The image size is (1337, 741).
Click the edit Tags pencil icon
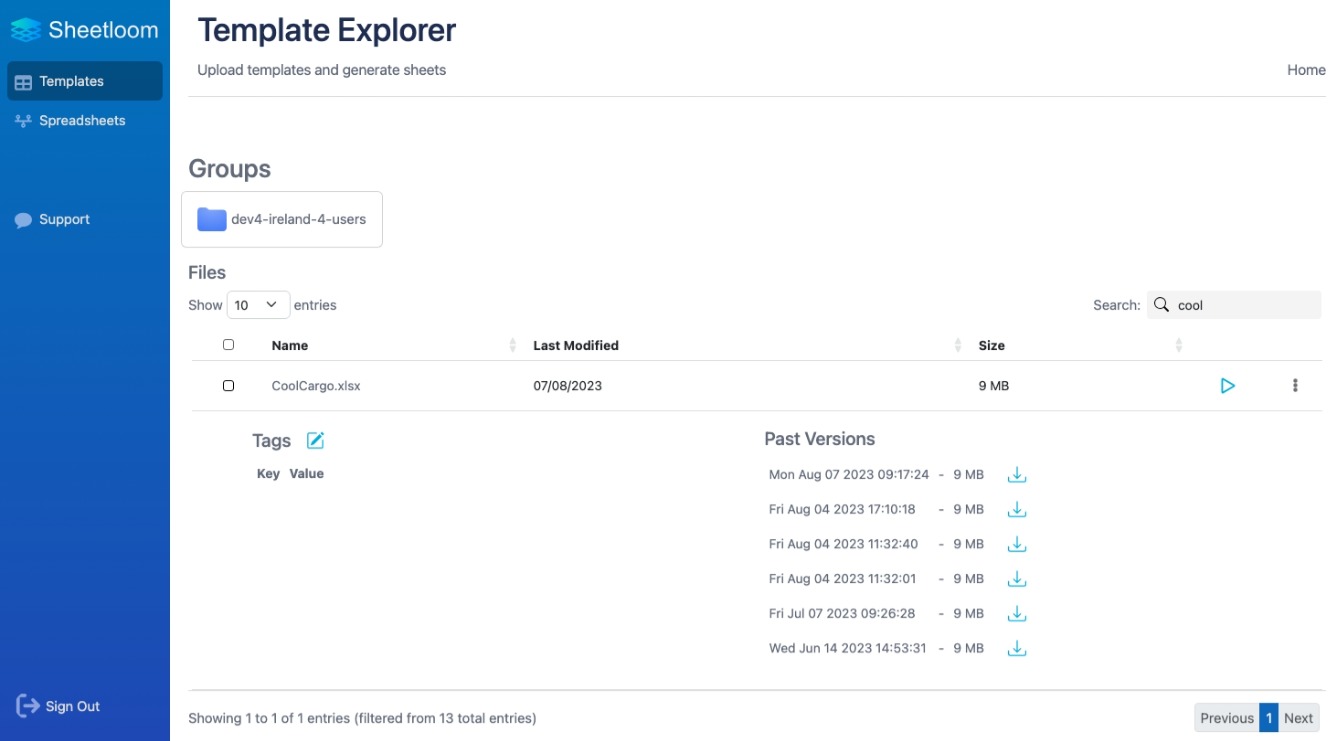click(315, 441)
